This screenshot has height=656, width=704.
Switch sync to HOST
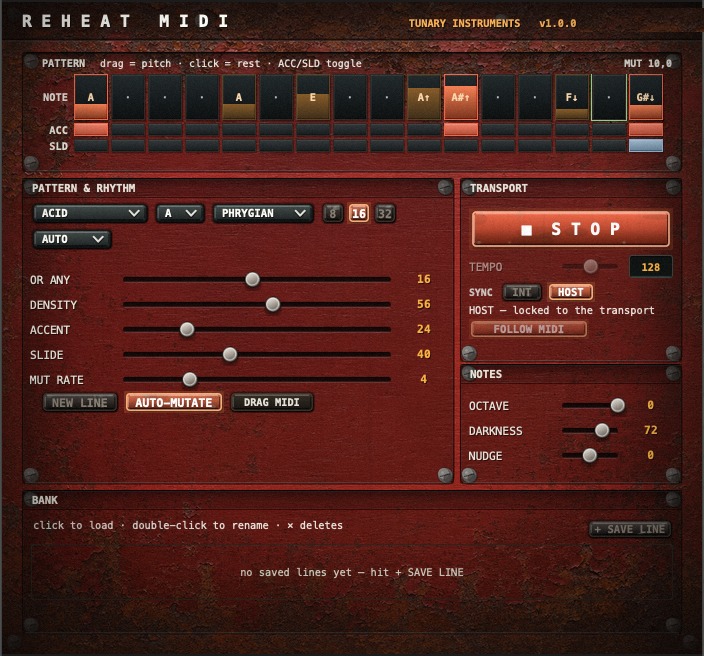click(x=571, y=292)
